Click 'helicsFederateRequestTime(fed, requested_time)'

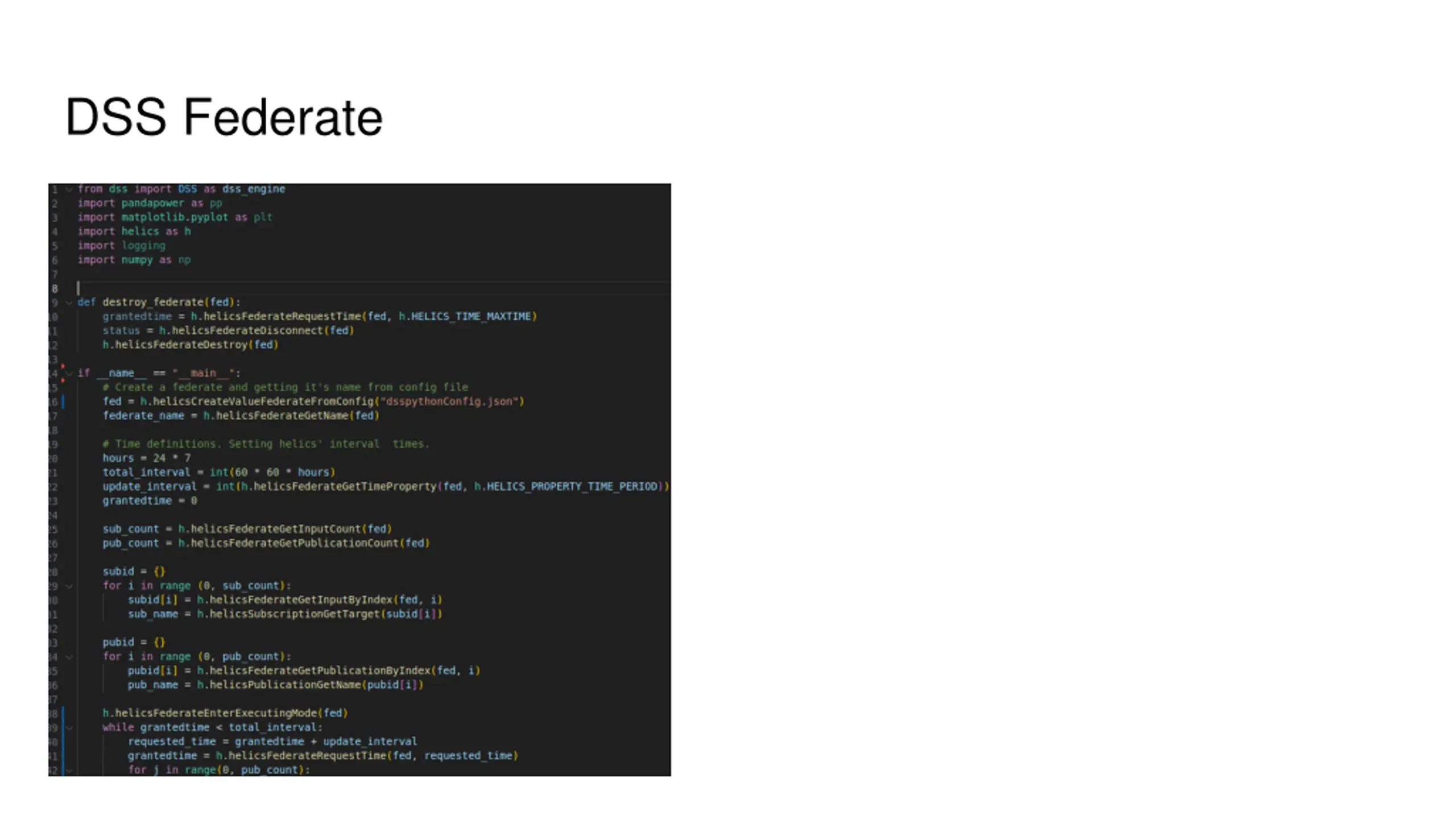373,756
